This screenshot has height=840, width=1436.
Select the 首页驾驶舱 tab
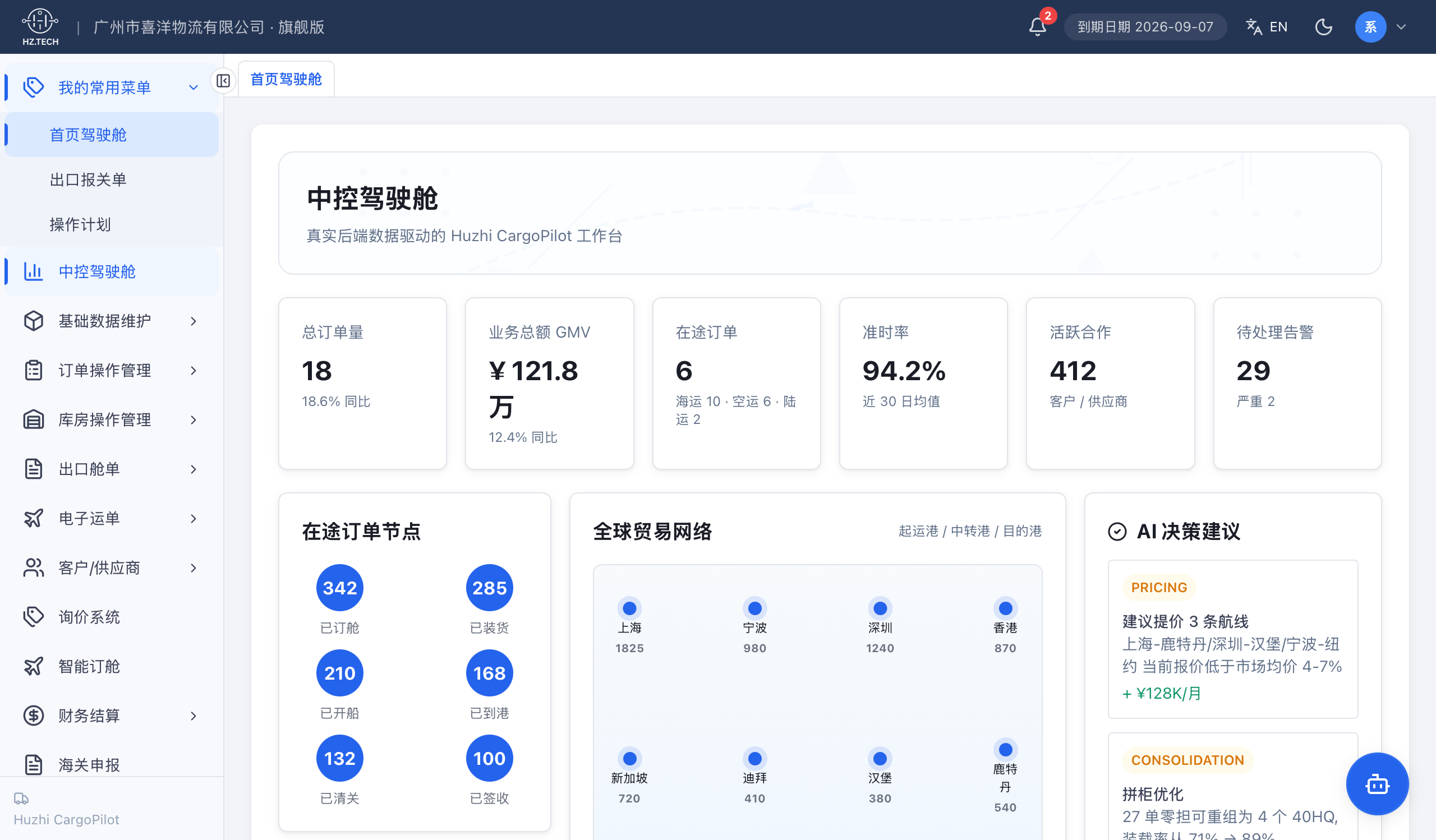(x=286, y=79)
